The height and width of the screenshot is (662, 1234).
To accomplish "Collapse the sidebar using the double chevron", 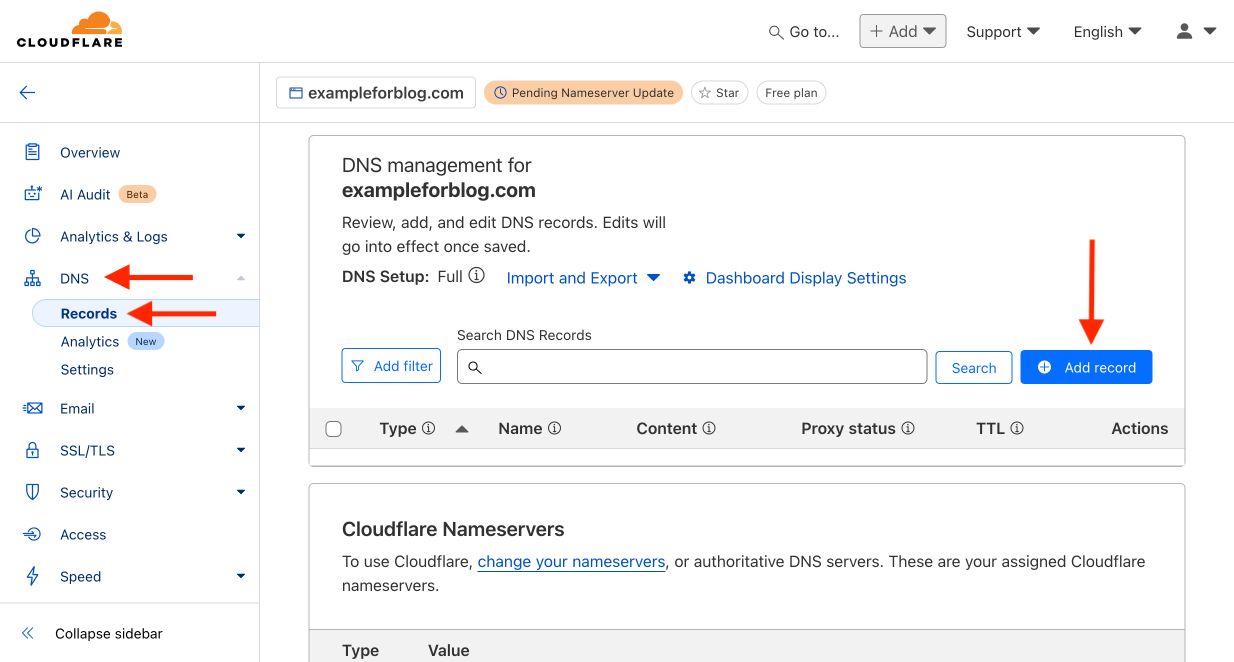I will pyautogui.click(x=28, y=633).
